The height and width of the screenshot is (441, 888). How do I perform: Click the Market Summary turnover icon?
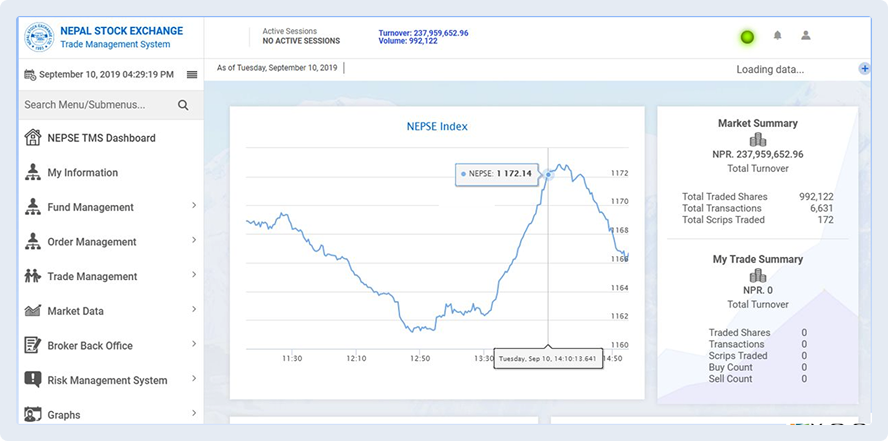[x=757, y=140]
